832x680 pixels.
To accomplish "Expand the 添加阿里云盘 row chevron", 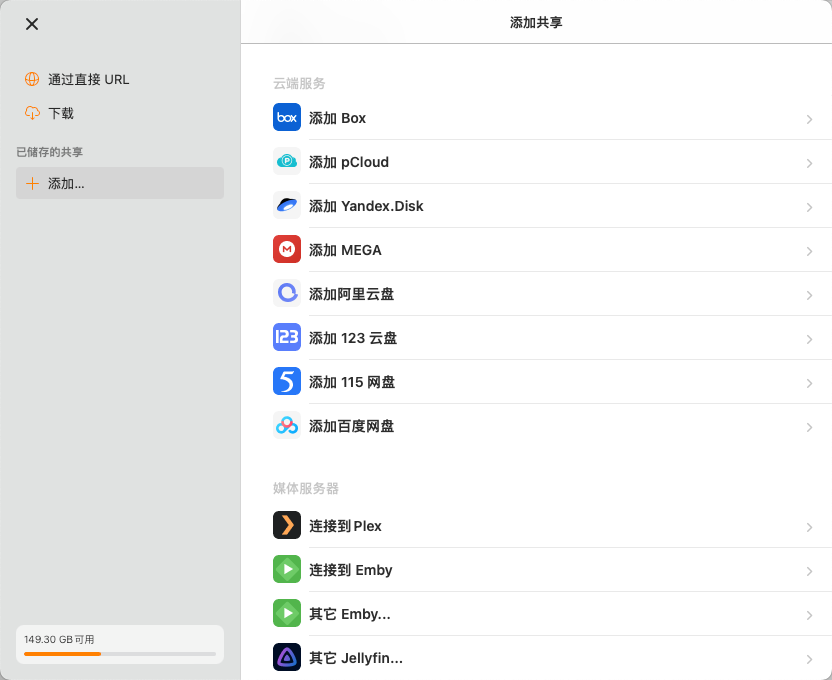I will click(x=809, y=295).
